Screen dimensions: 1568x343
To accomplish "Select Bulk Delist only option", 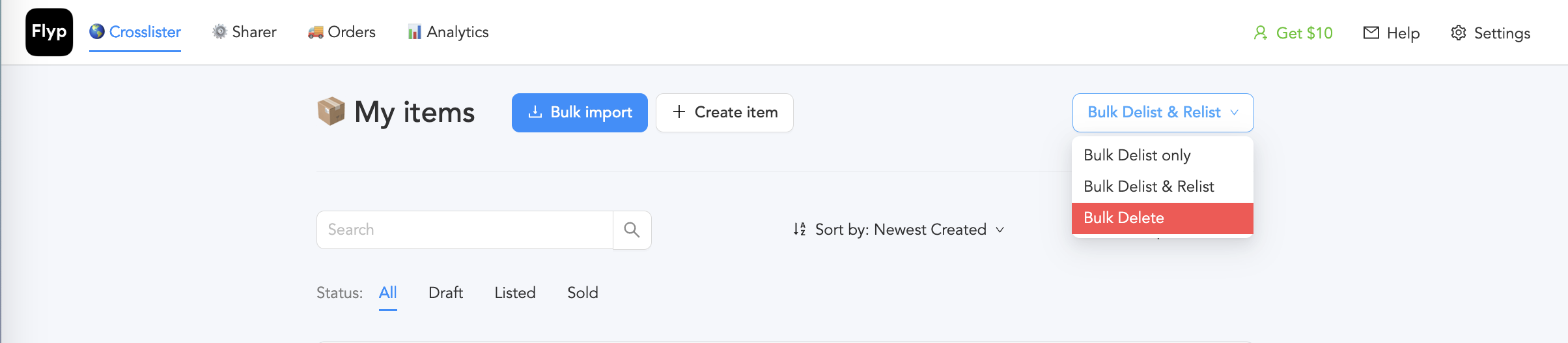I will (1137, 155).
